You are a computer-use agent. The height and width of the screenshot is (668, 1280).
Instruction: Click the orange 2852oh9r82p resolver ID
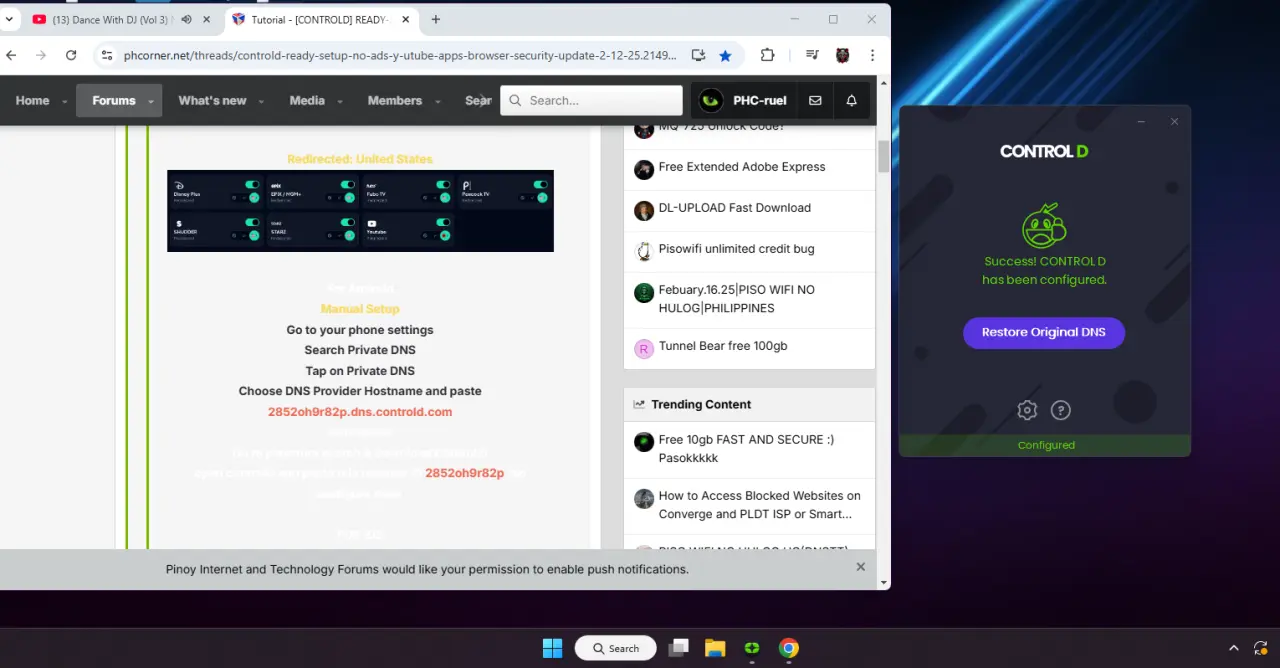coord(464,473)
